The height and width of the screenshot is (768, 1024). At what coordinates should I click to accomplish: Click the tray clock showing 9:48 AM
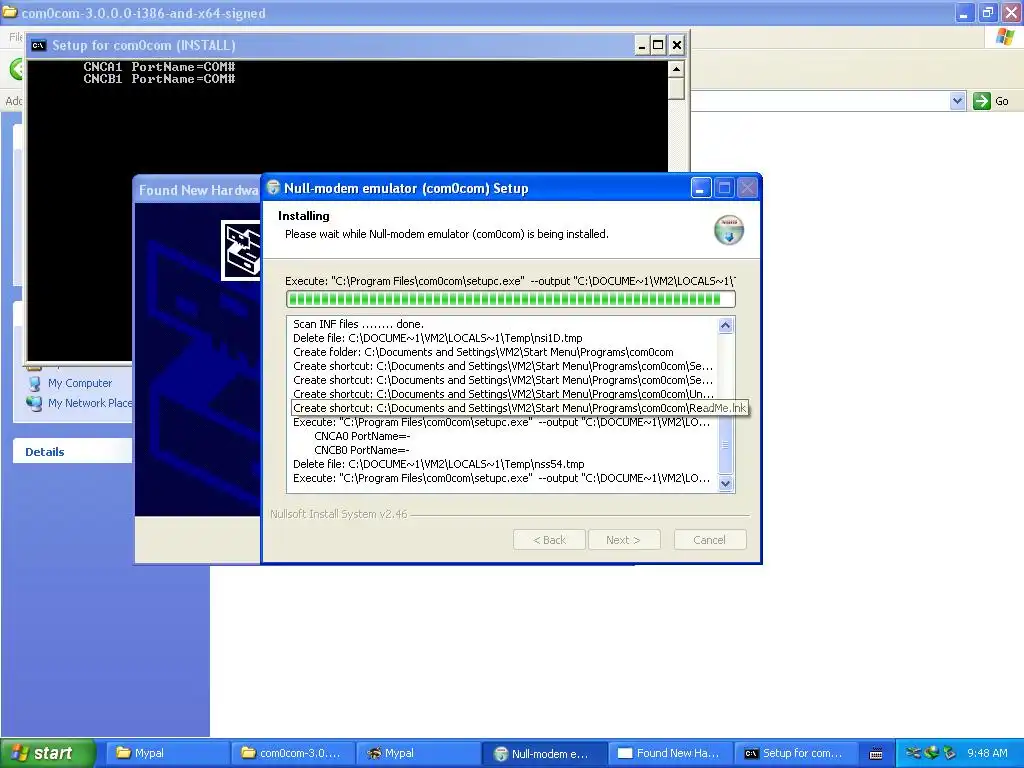pos(987,753)
